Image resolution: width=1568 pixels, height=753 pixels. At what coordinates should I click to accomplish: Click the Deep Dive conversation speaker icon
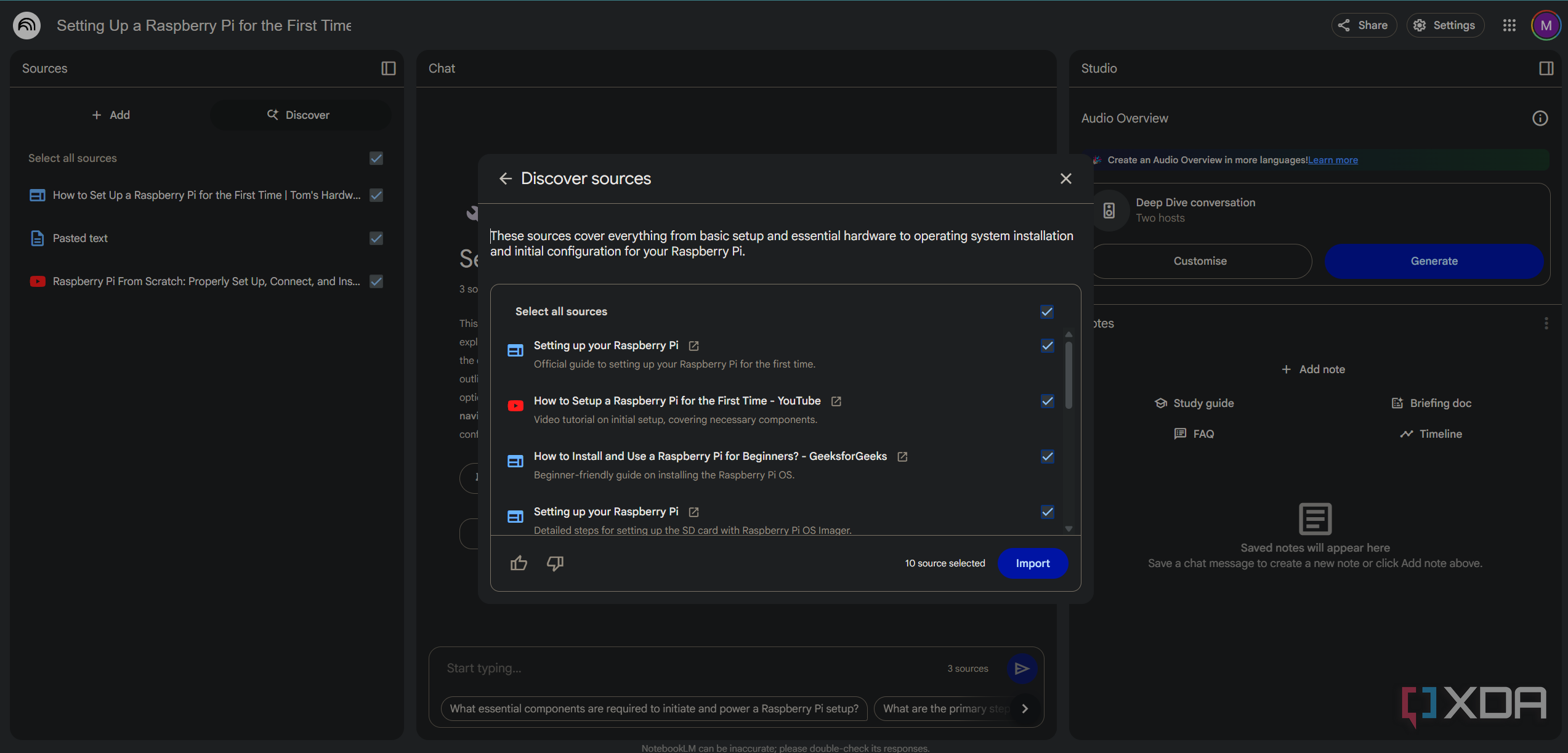1109,211
